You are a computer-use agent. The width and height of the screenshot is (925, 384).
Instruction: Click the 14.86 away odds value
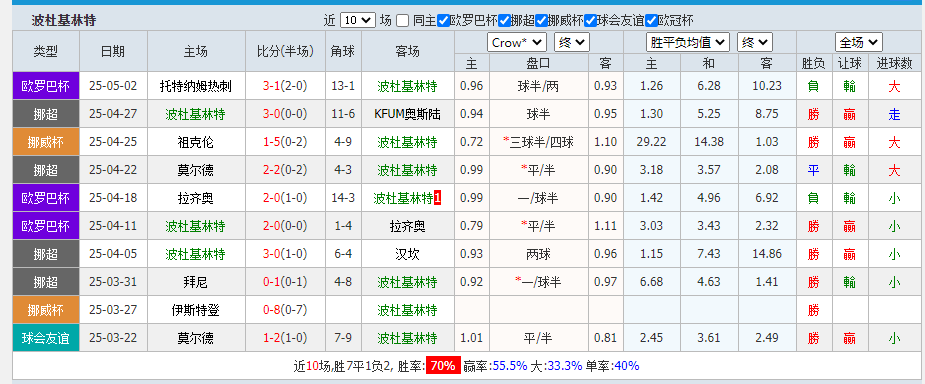point(767,254)
